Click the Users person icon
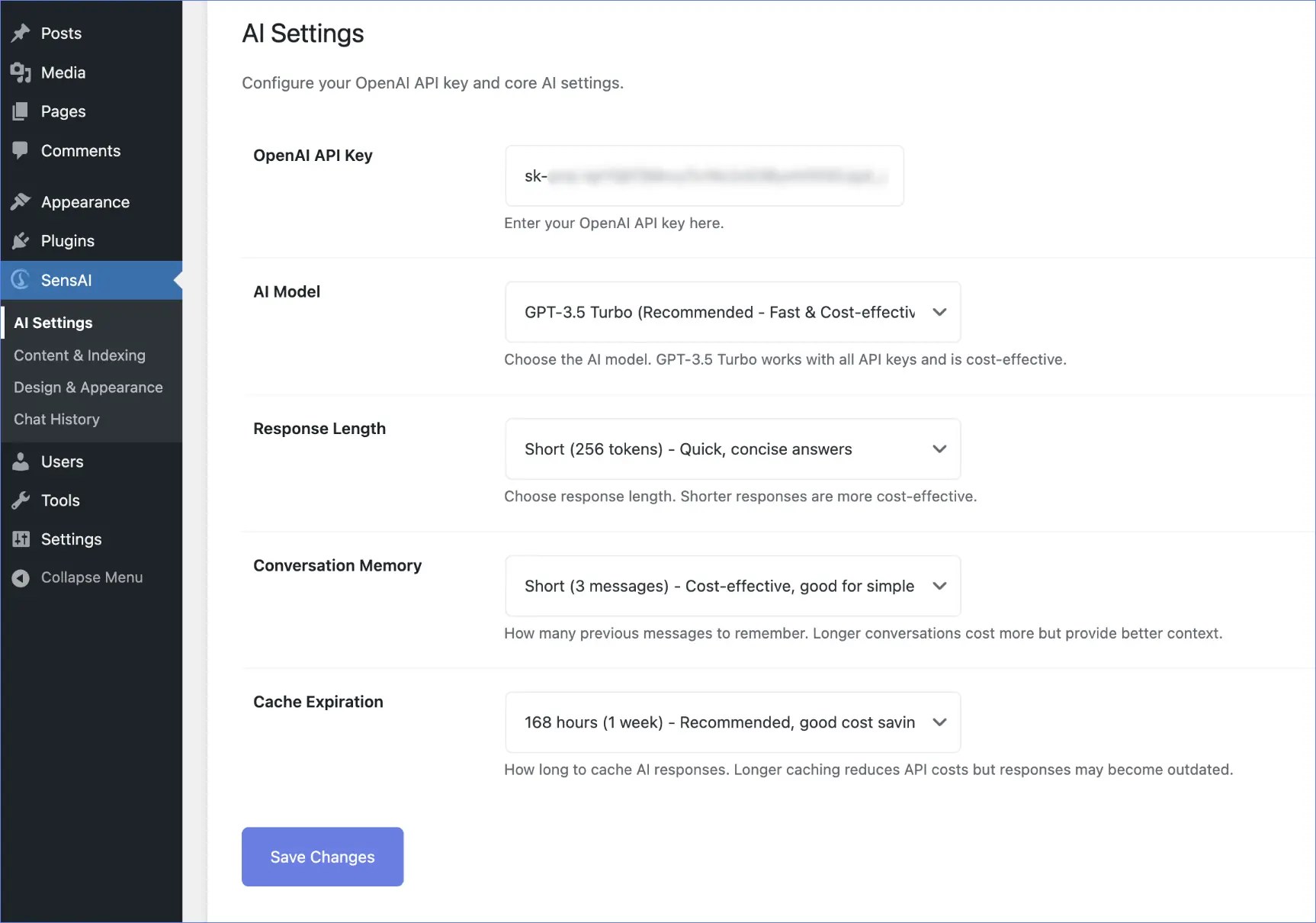The image size is (1316, 923). [x=21, y=461]
